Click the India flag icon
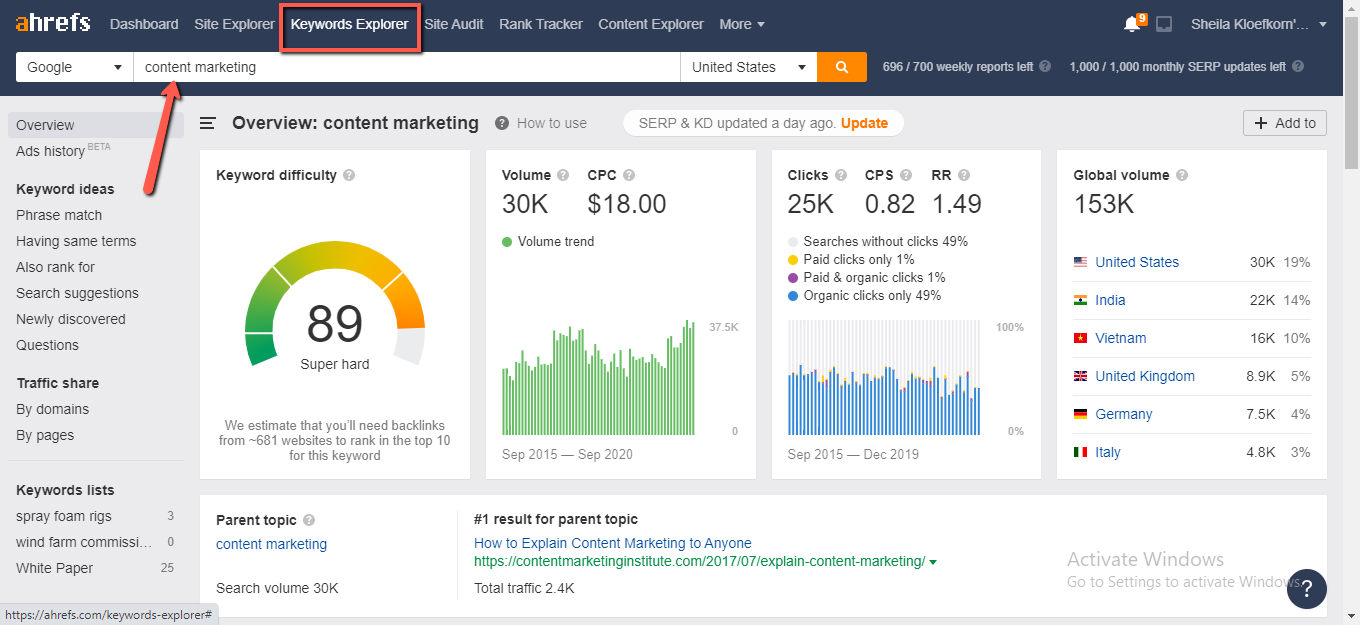 pos(1080,300)
